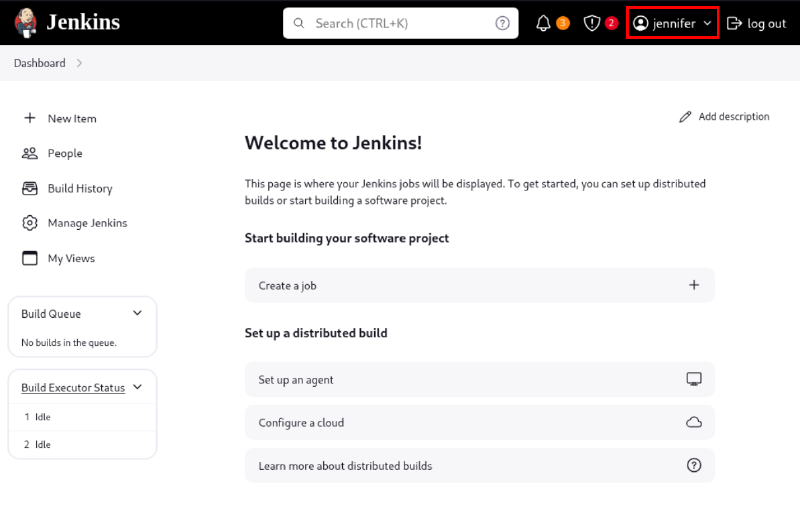Open Learn more about distributed builds
The width and height of the screenshot is (800, 506).
(480, 465)
